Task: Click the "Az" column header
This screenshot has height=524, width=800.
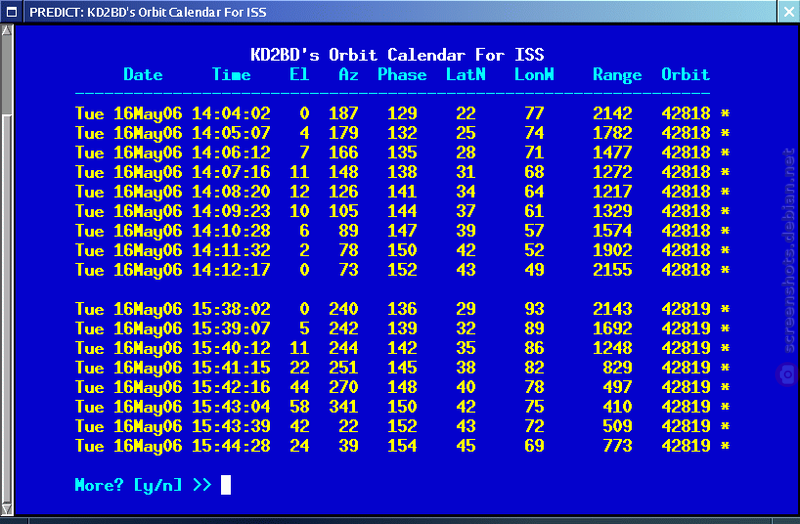Action: [348, 74]
